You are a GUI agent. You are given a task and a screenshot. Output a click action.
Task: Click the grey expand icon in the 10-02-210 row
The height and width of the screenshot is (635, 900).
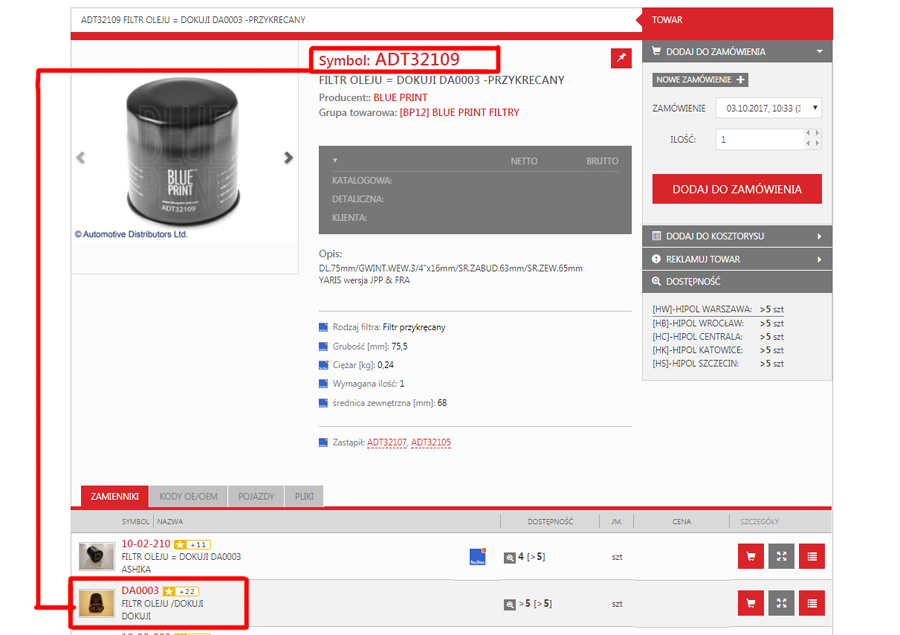tap(781, 556)
